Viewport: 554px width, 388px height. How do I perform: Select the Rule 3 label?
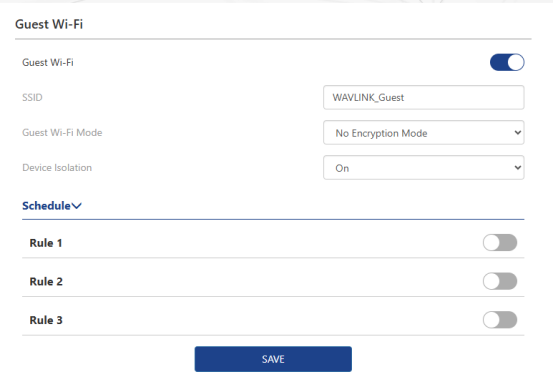click(46, 320)
